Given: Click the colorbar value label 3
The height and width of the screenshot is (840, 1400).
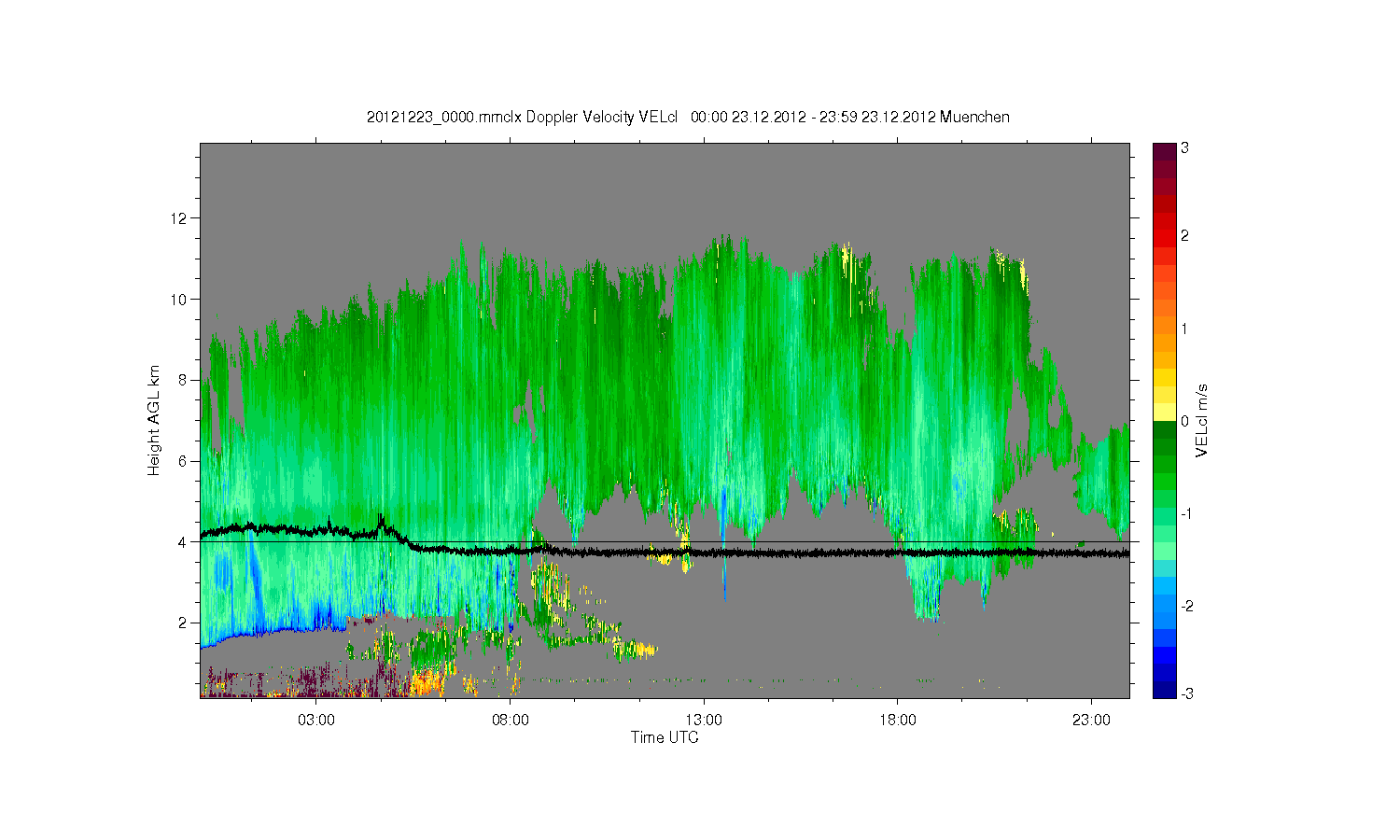Looking at the screenshot, I should click(1184, 148).
